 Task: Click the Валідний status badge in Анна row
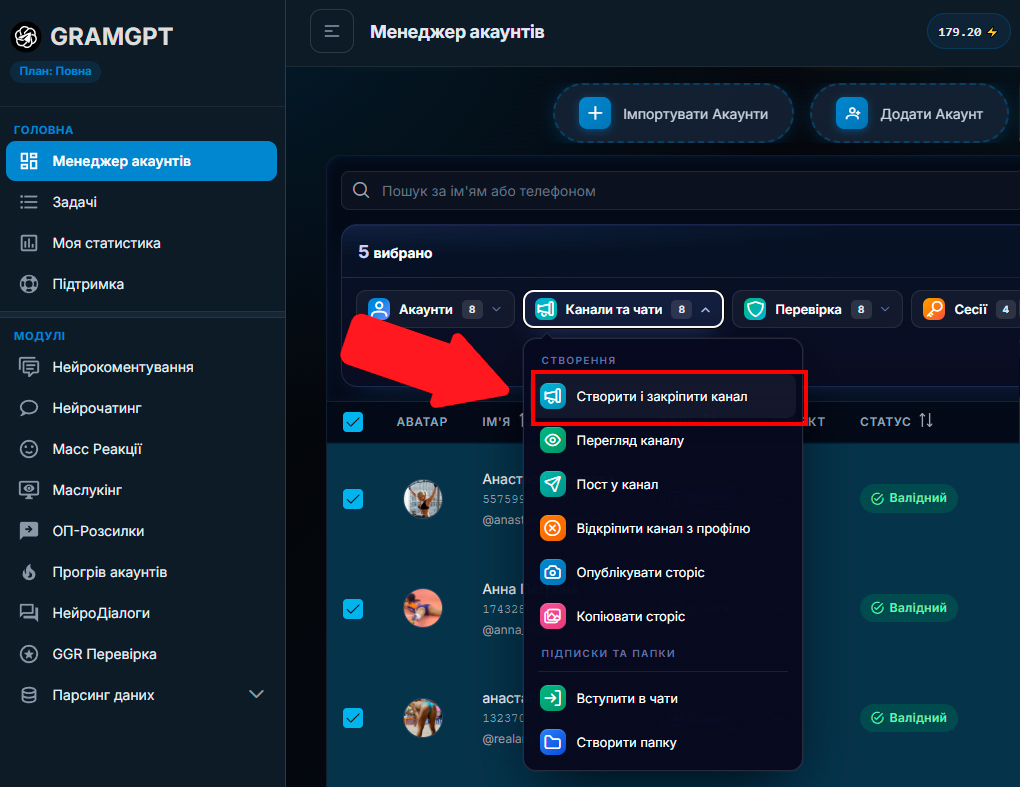click(909, 608)
